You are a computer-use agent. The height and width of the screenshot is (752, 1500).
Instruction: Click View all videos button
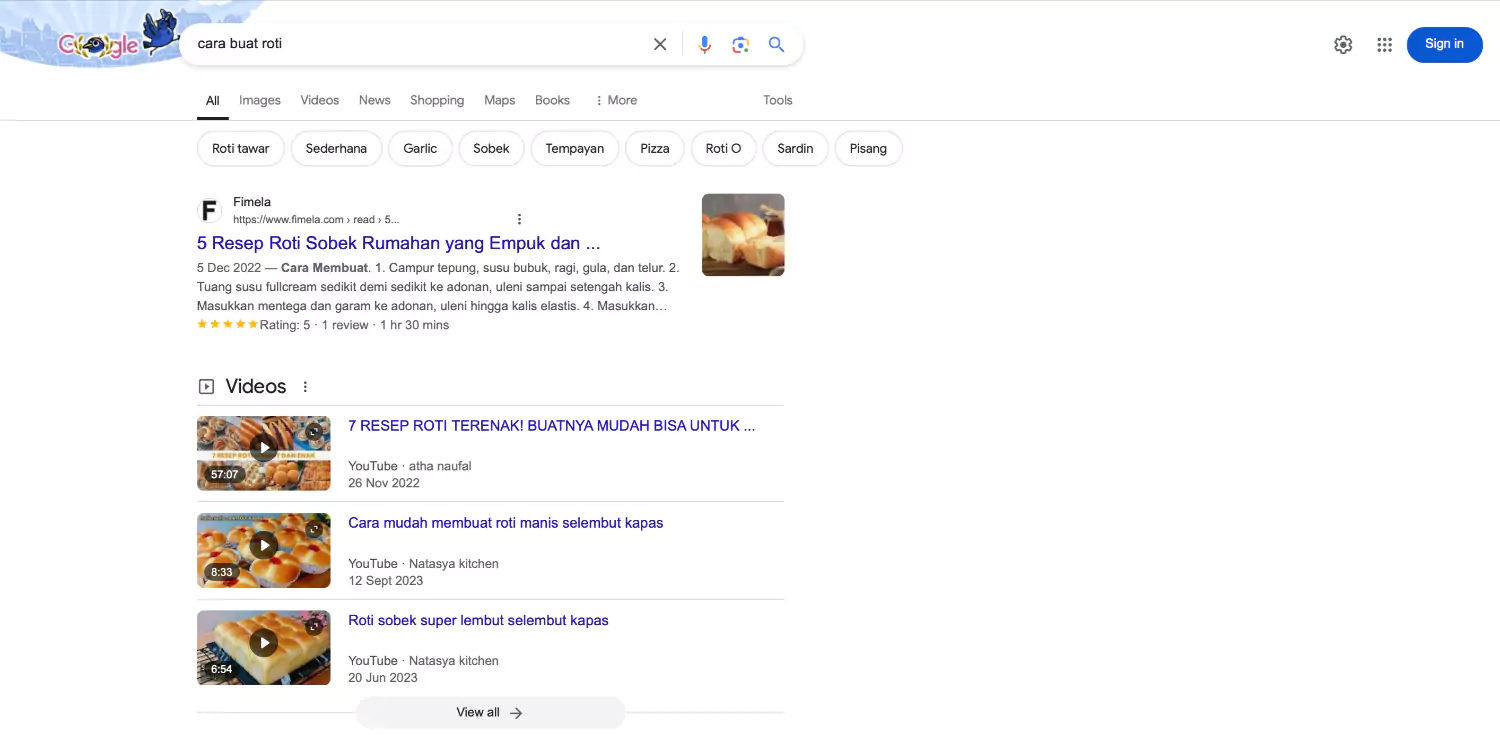point(490,713)
